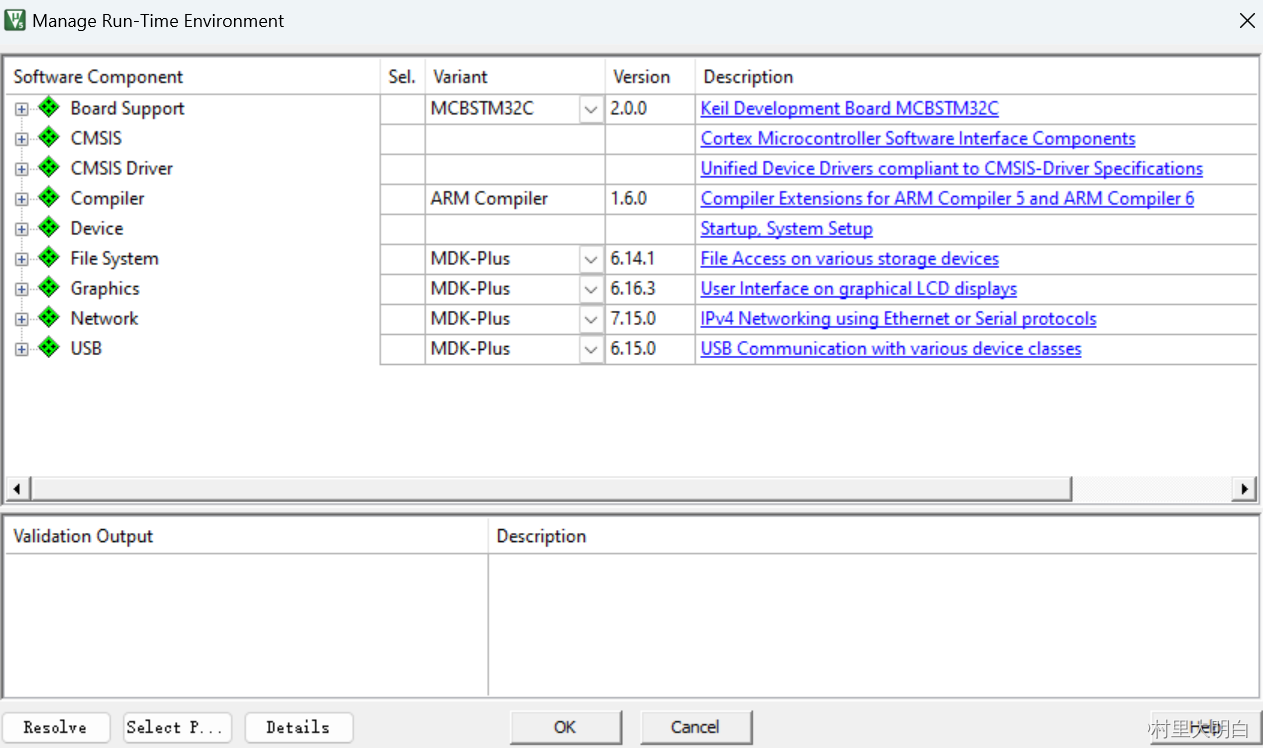Click the version 6.14.1 cell
The image size is (1263, 748).
point(650,259)
